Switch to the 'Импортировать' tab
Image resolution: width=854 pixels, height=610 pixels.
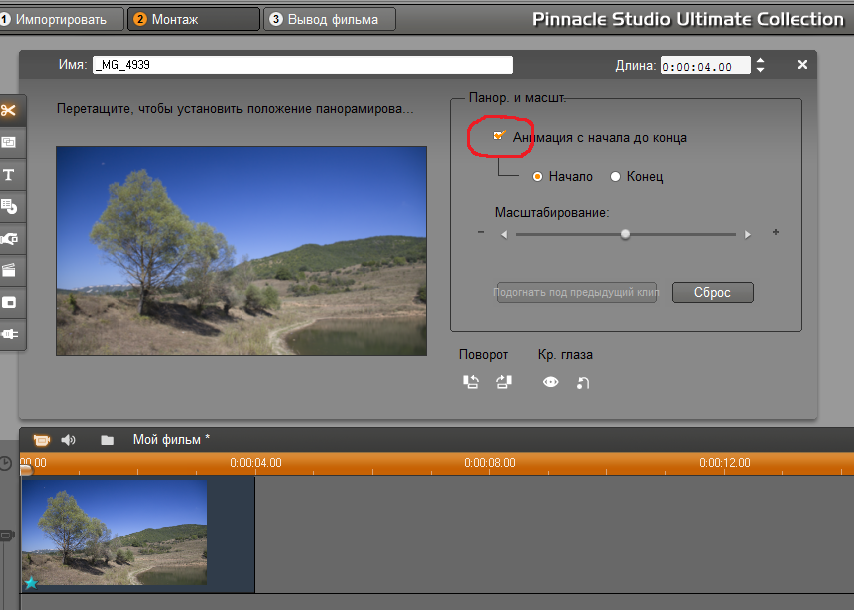(x=60, y=20)
